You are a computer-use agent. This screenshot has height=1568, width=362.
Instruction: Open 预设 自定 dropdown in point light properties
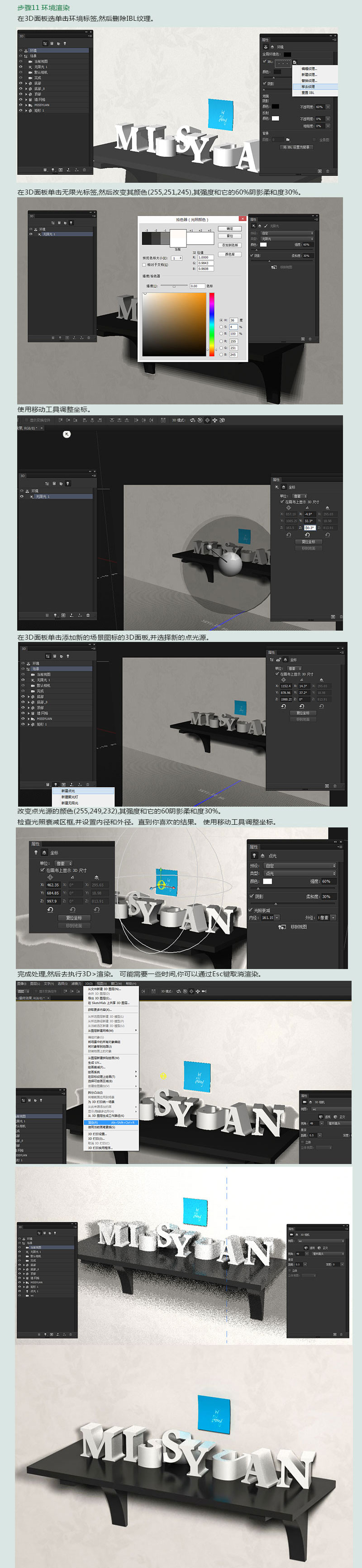(300, 865)
